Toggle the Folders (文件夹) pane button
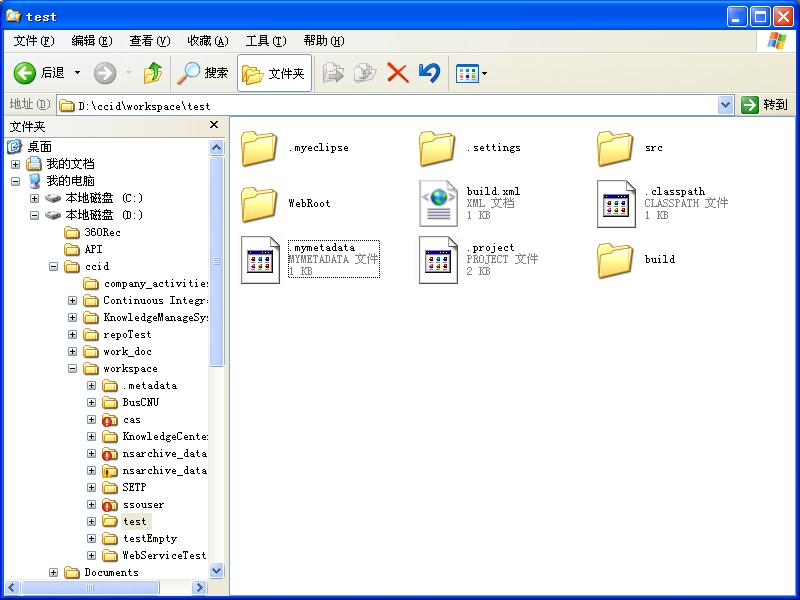800x600 pixels. (274, 73)
